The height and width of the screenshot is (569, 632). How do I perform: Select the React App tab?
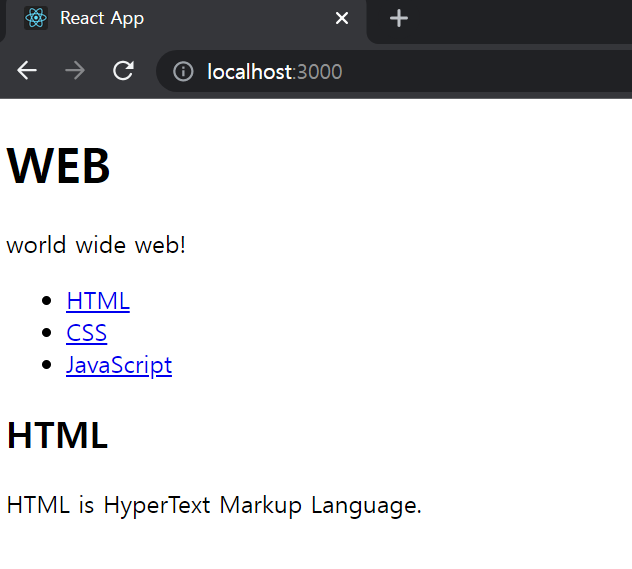184,19
